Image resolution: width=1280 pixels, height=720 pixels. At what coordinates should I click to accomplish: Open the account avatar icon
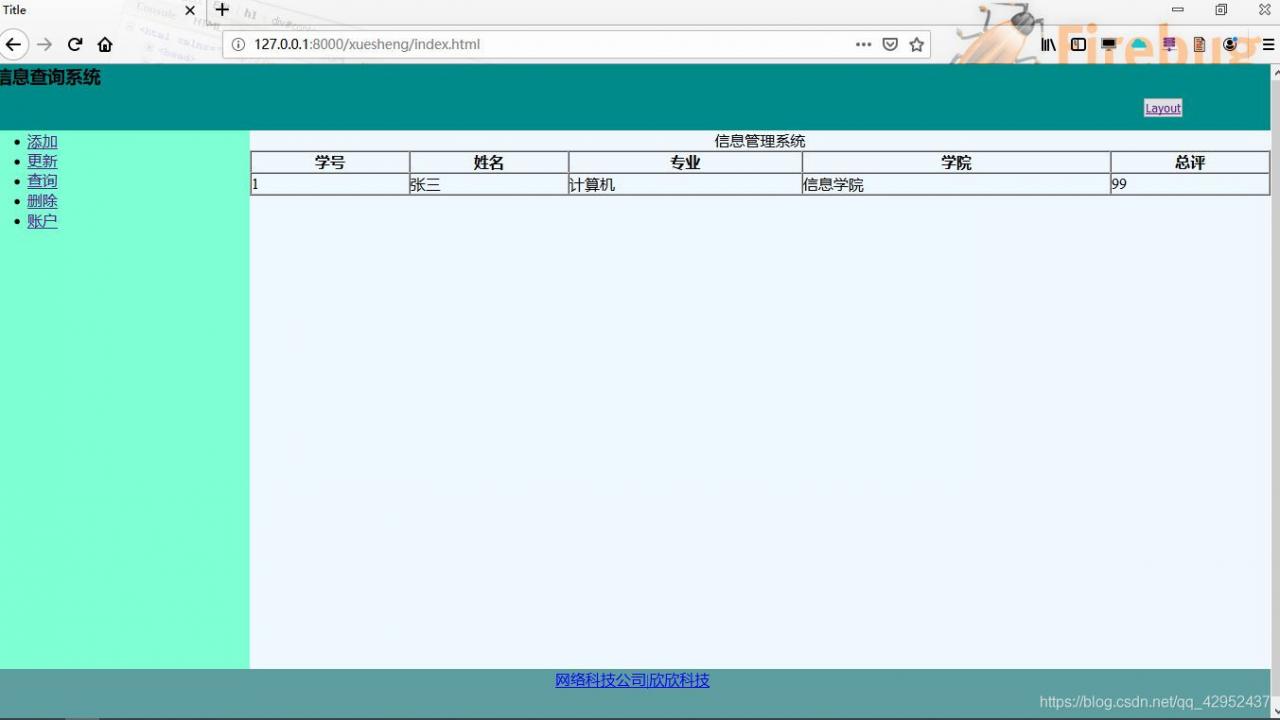click(1230, 44)
